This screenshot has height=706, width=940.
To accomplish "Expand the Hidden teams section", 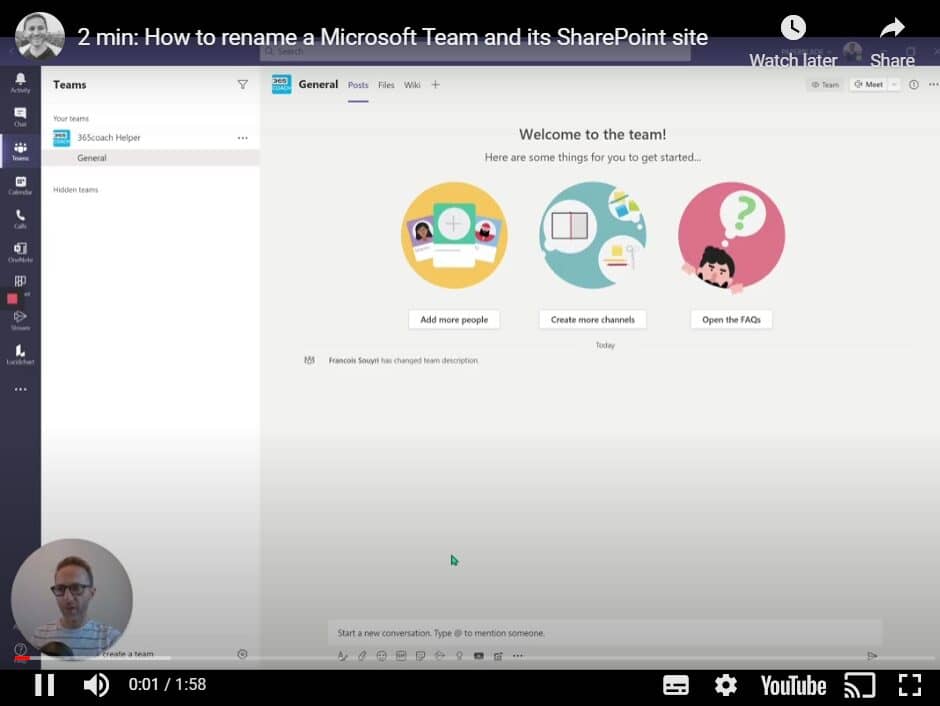I will (x=76, y=190).
